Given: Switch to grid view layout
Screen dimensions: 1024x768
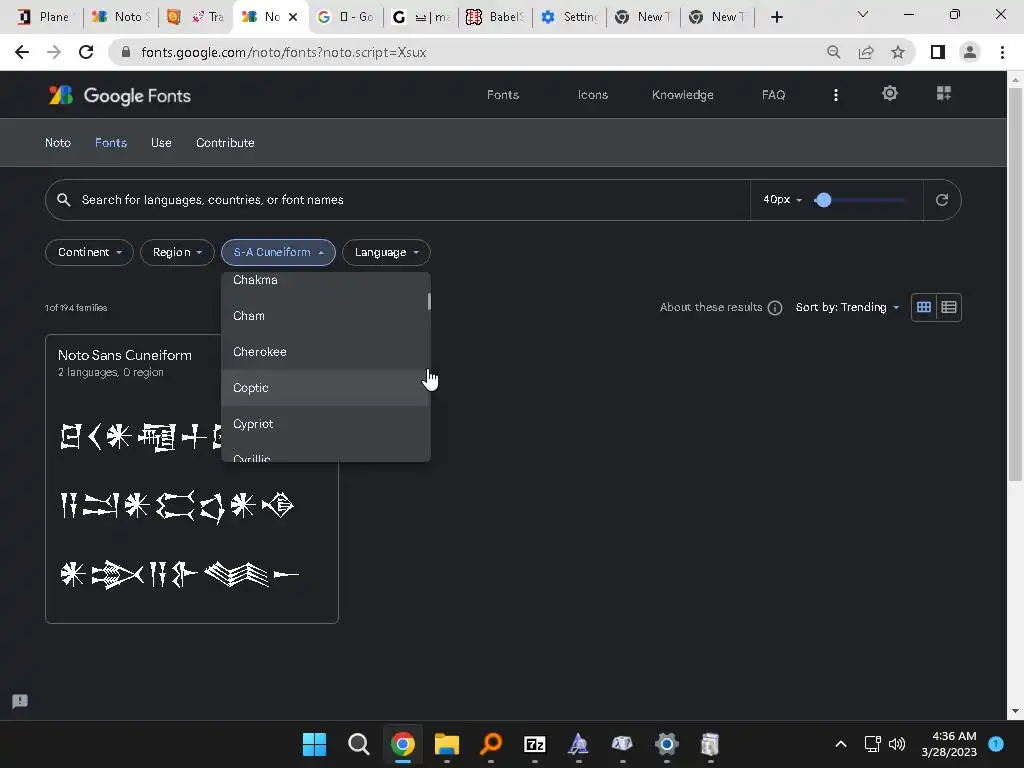Looking at the screenshot, I should tap(923, 308).
